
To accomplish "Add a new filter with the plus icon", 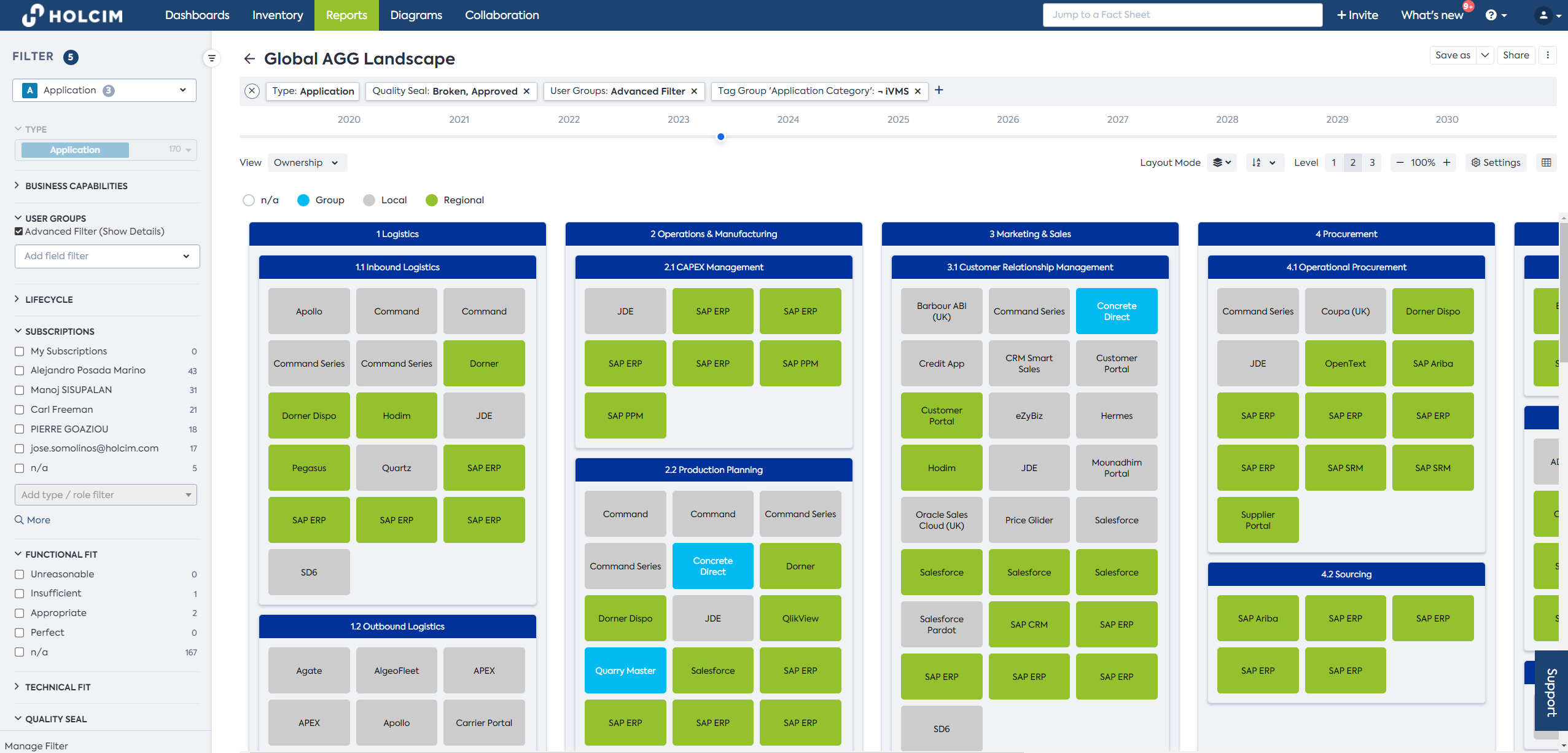I will (939, 90).
